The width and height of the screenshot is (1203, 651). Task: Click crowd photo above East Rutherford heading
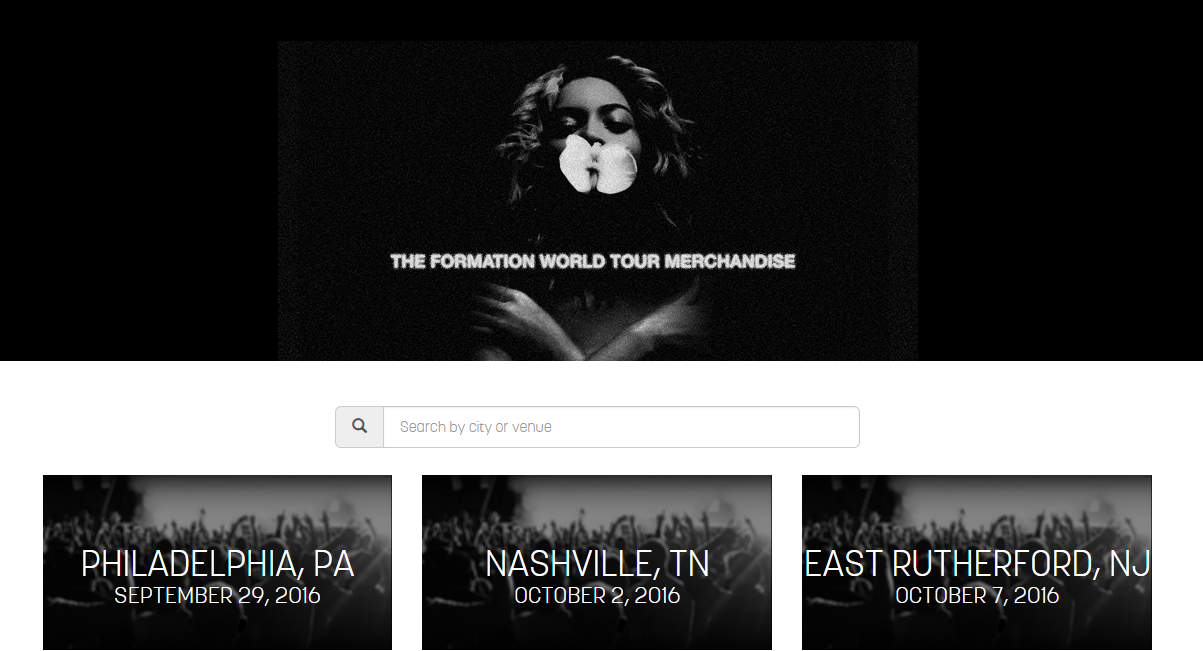coord(977,510)
